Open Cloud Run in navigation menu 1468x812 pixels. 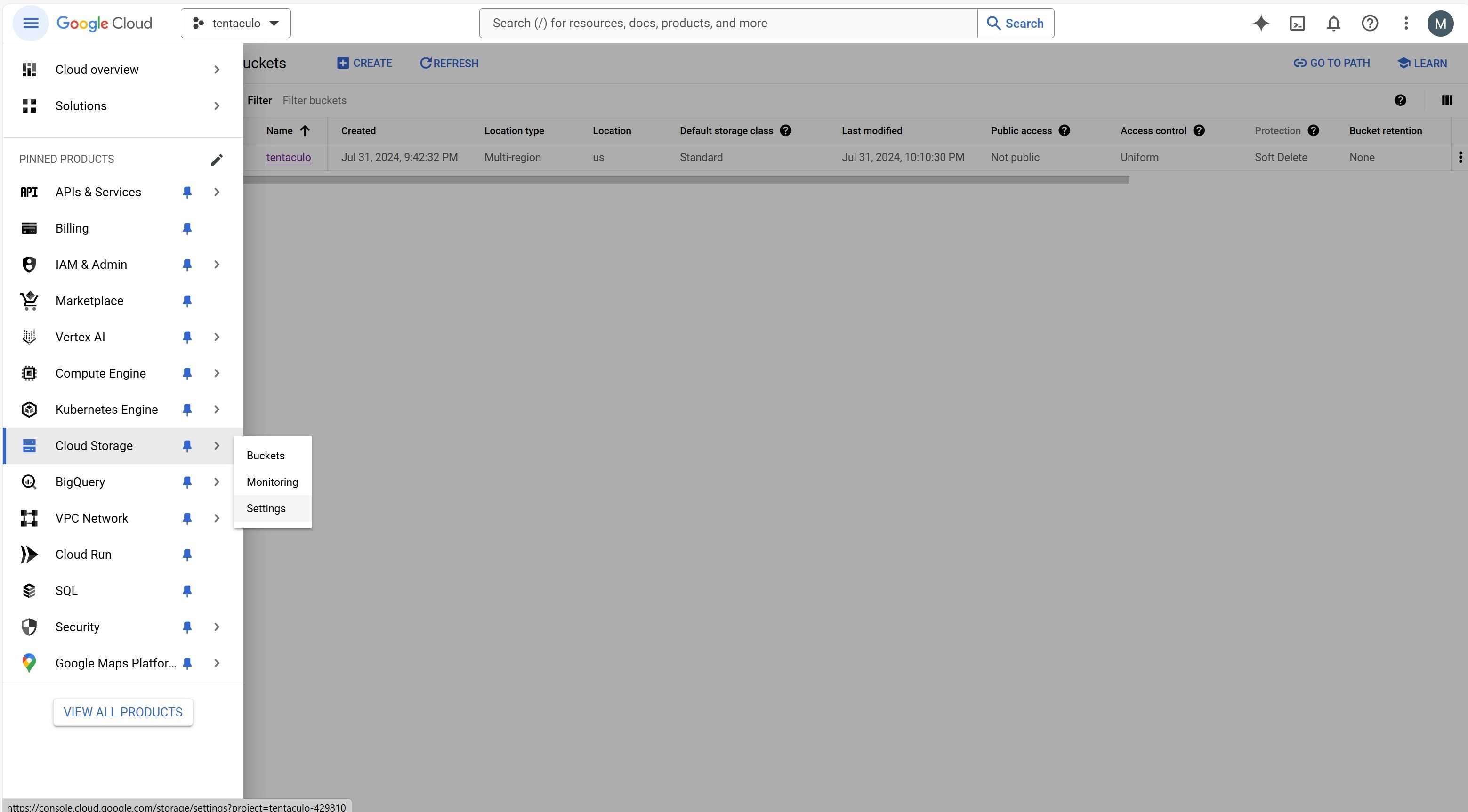83,555
